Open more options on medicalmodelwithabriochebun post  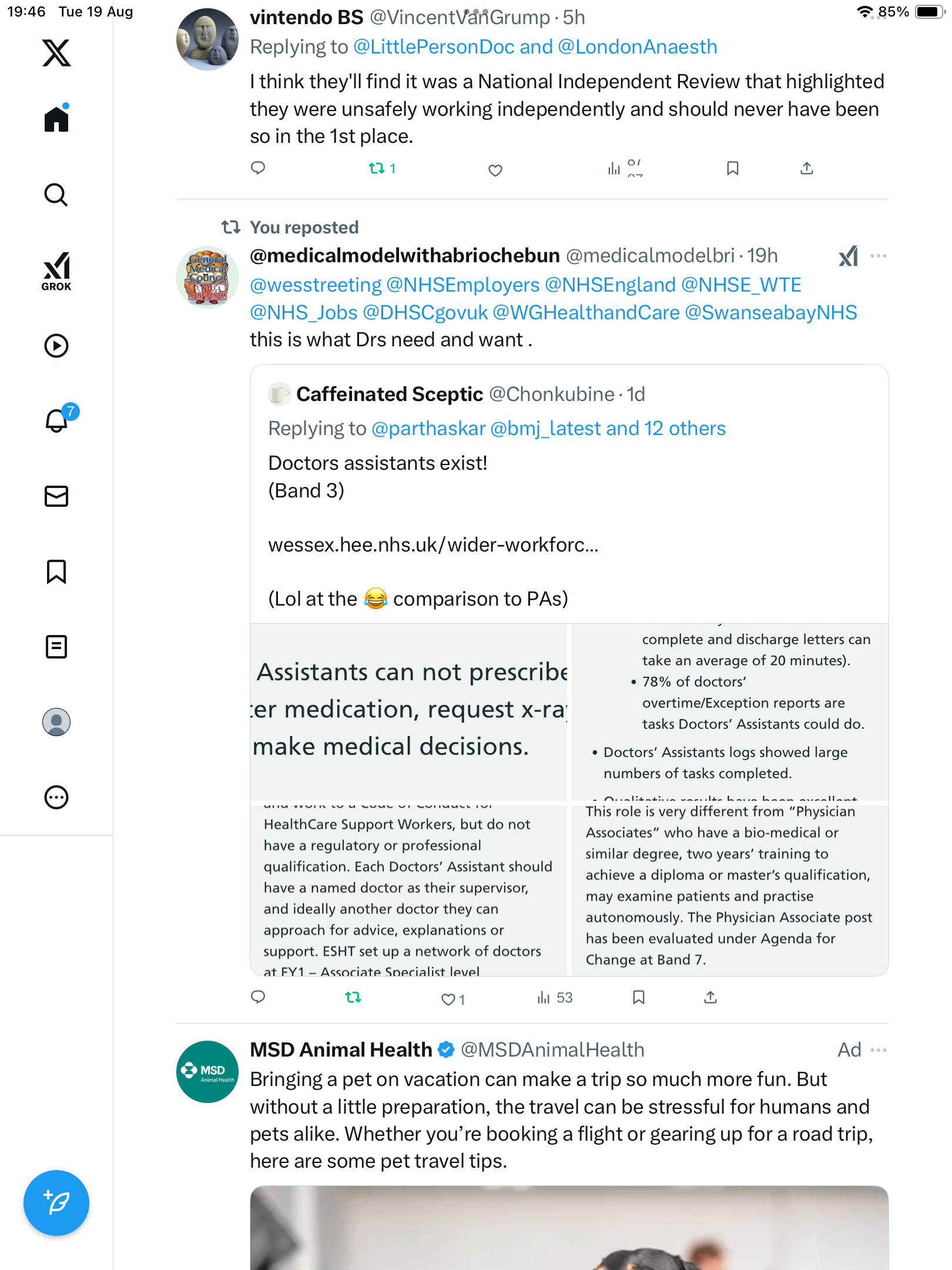[x=879, y=256]
